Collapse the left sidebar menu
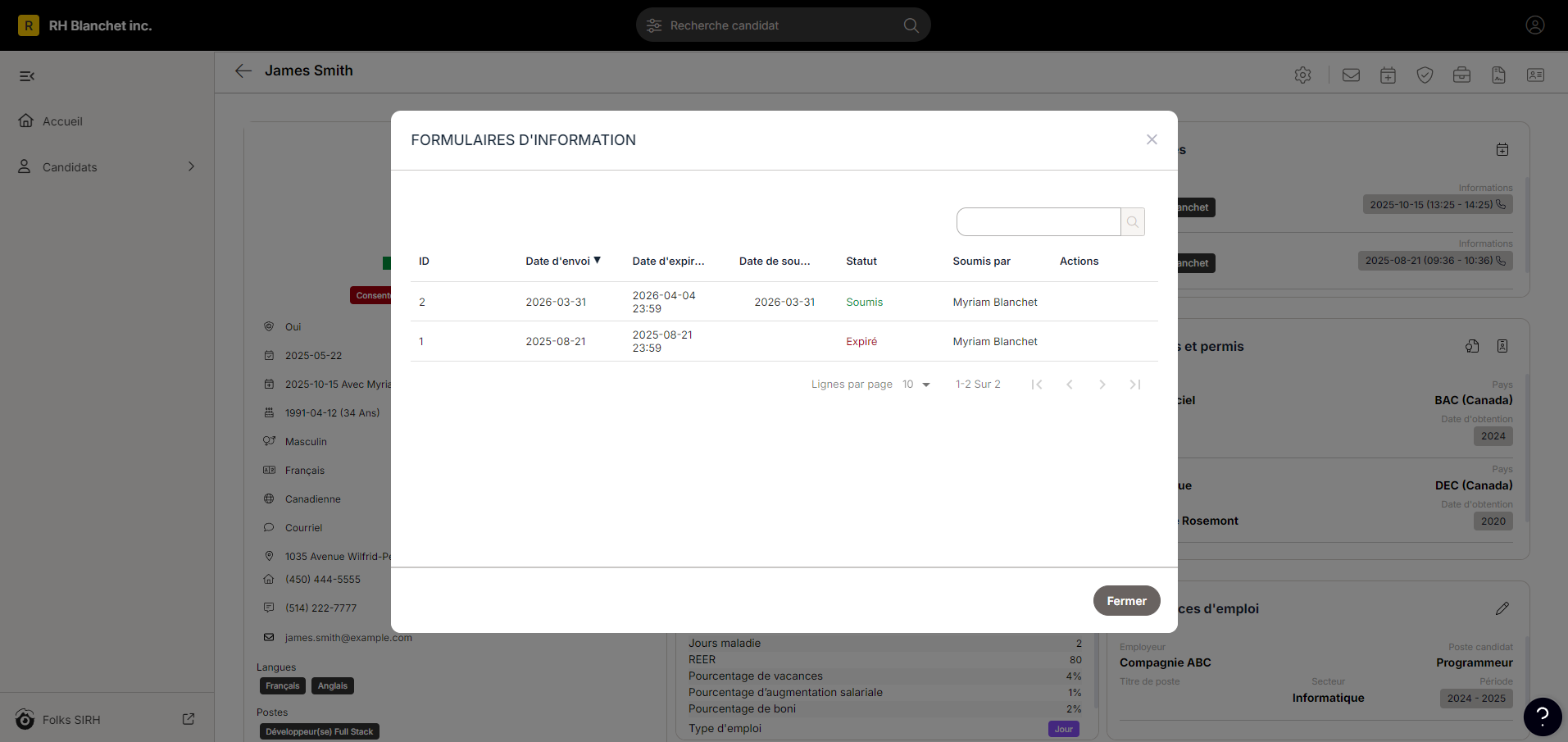This screenshot has width=1568, height=742. pyautogui.click(x=27, y=76)
